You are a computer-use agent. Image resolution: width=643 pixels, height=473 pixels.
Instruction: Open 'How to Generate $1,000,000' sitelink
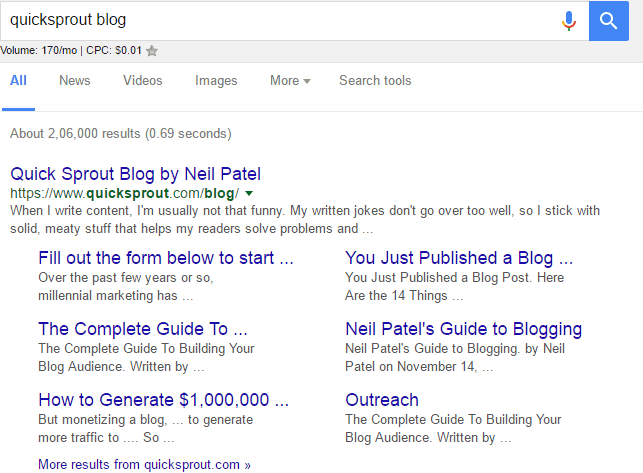(x=164, y=400)
